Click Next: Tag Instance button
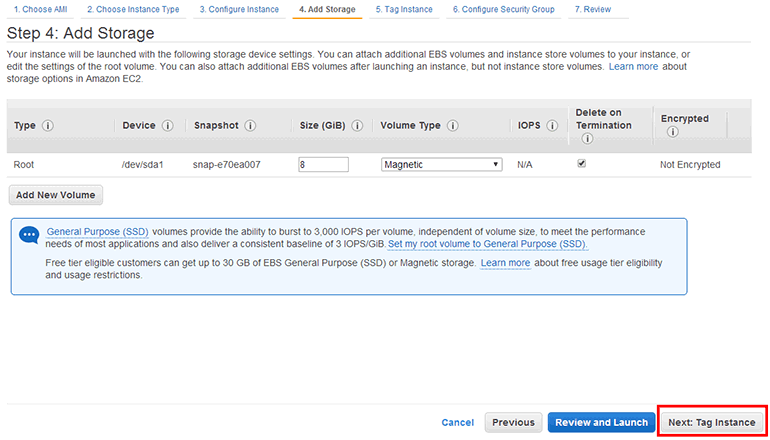 (x=711, y=422)
